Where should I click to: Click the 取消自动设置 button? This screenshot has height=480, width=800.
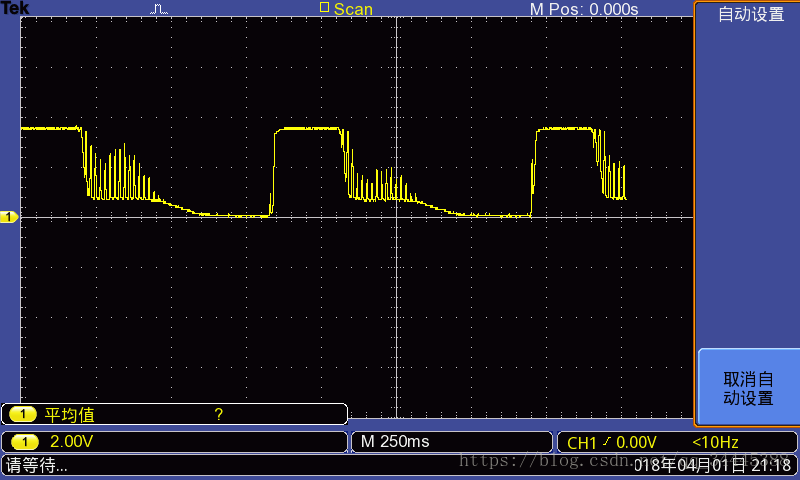point(748,388)
